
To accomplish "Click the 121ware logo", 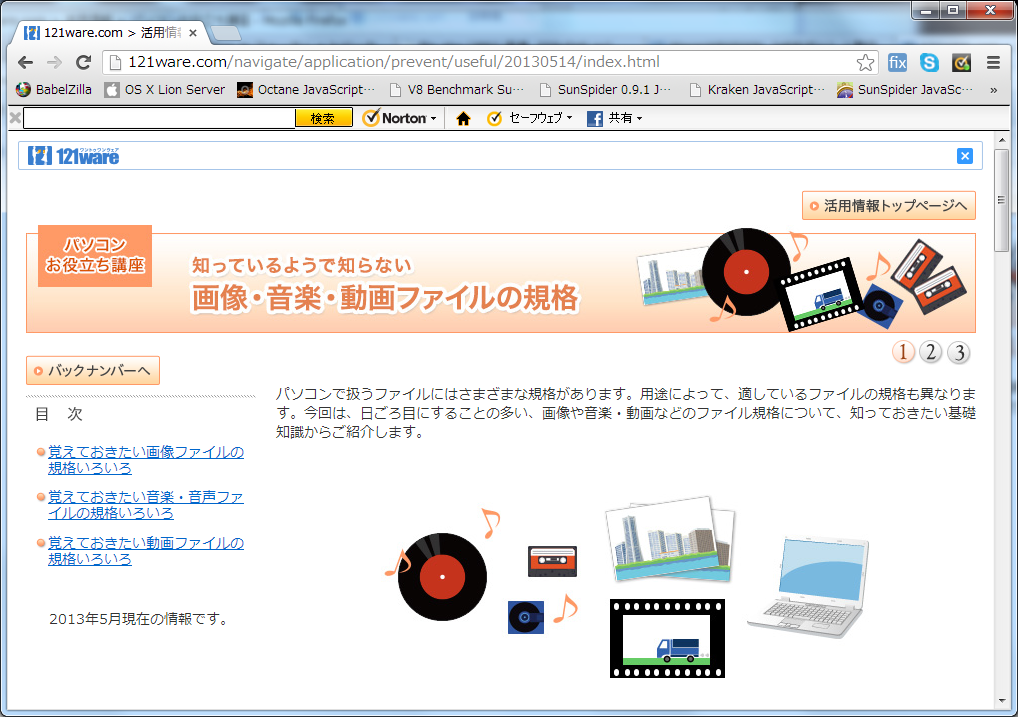I will [x=74, y=155].
